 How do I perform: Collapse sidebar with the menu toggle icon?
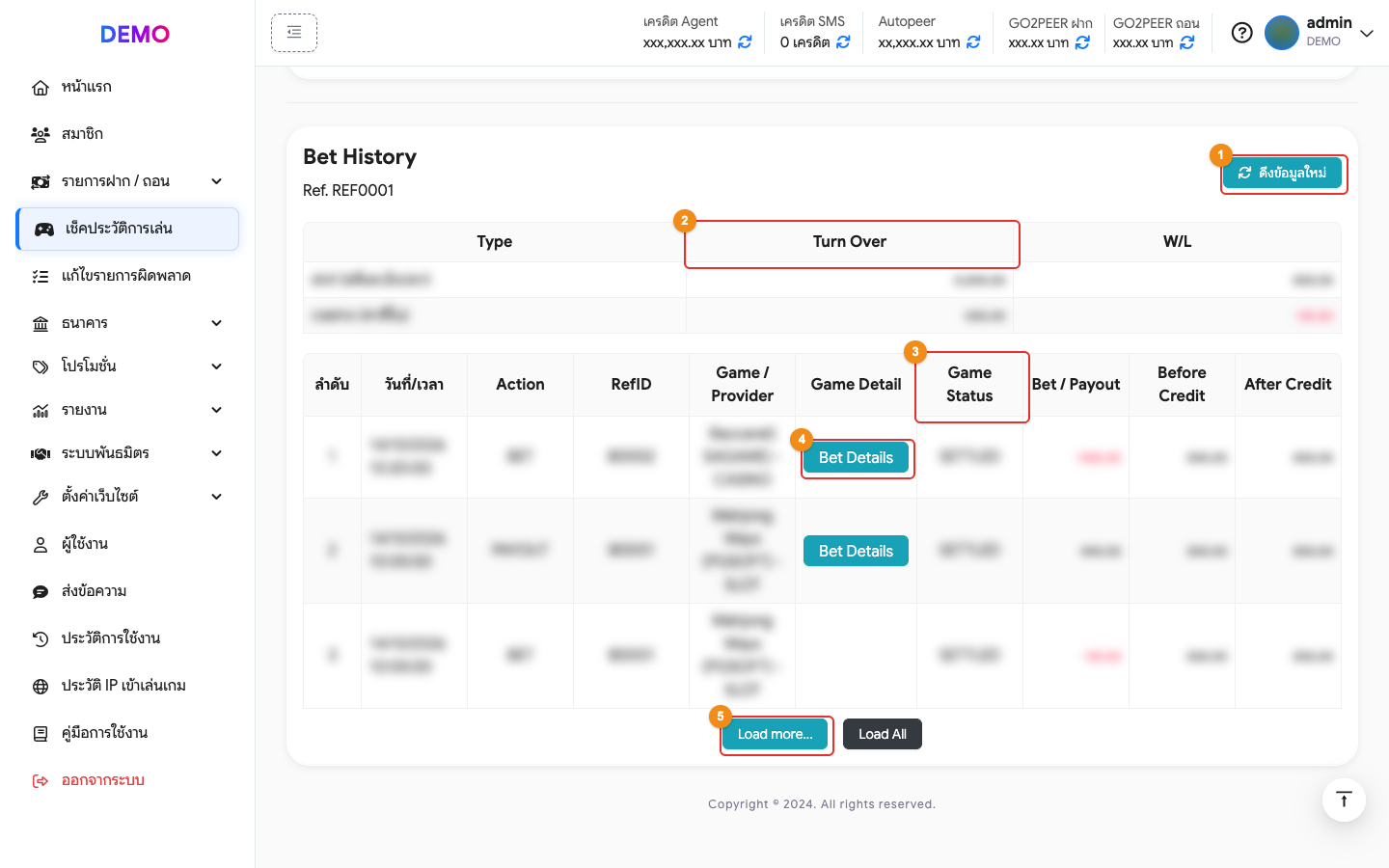(x=294, y=33)
